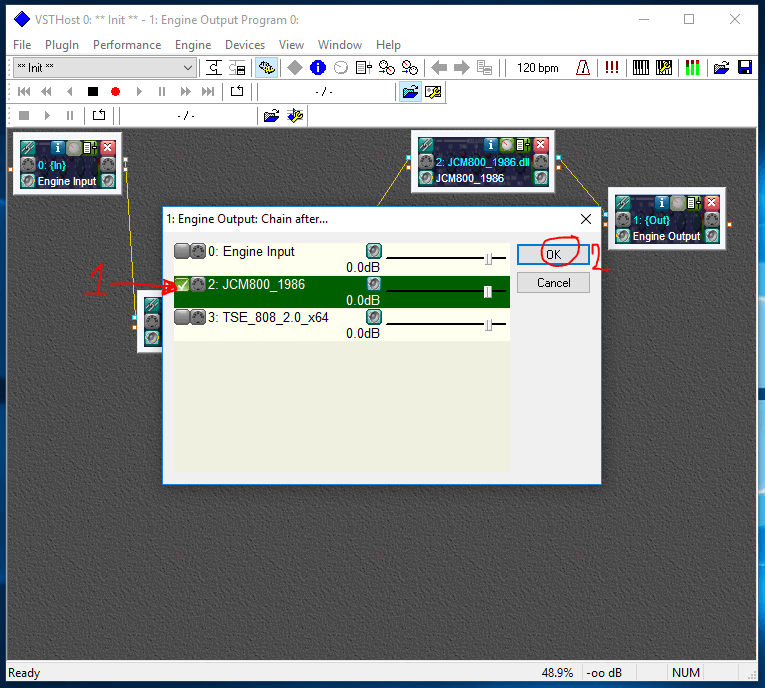This screenshot has width=765, height=688.
Task: Open info on the 1: {Out} Engine Output node
Action: pyautogui.click(x=662, y=202)
